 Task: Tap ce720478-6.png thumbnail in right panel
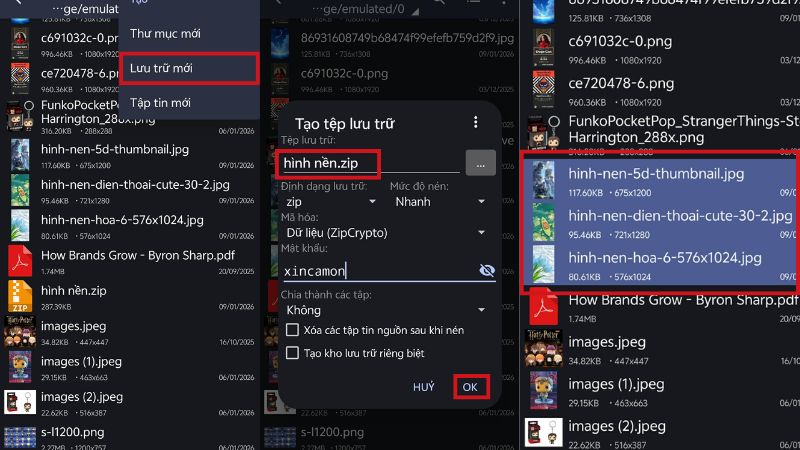click(x=543, y=90)
